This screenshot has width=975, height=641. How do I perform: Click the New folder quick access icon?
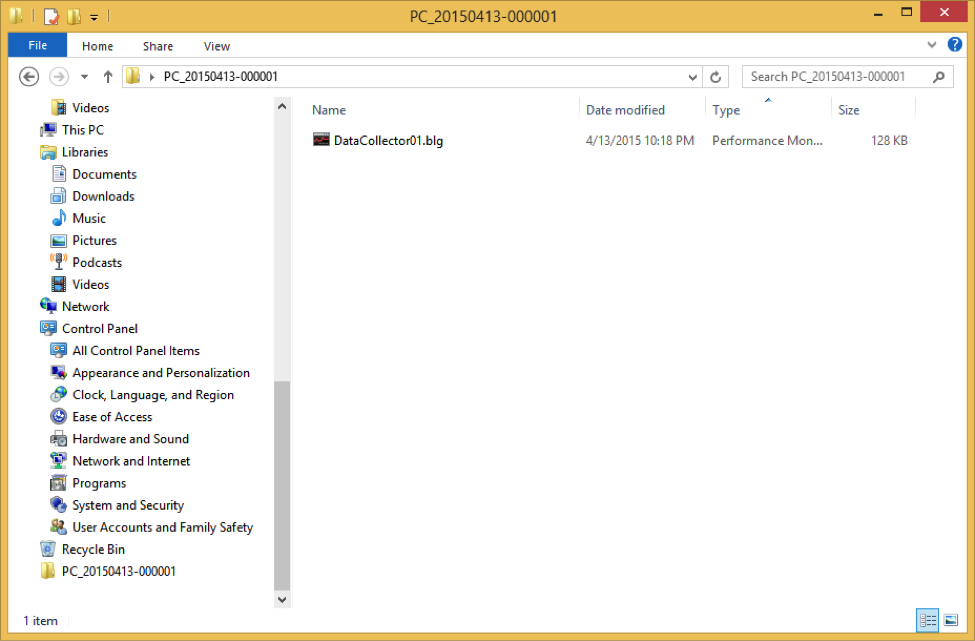pos(74,16)
